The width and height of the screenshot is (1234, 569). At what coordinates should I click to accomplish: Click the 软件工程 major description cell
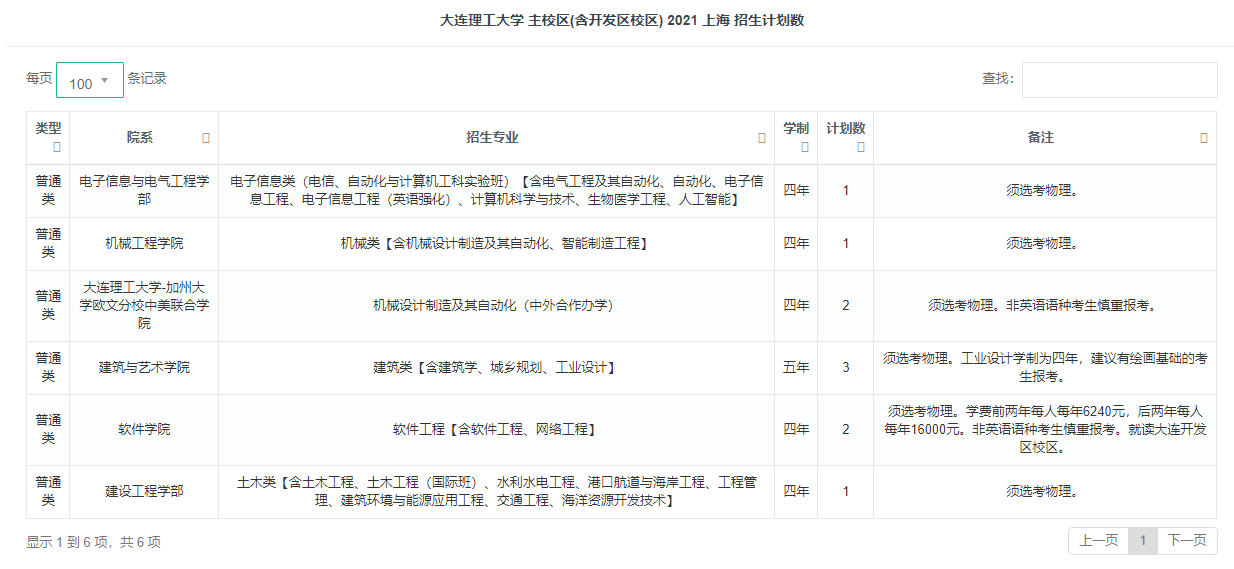pos(496,429)
